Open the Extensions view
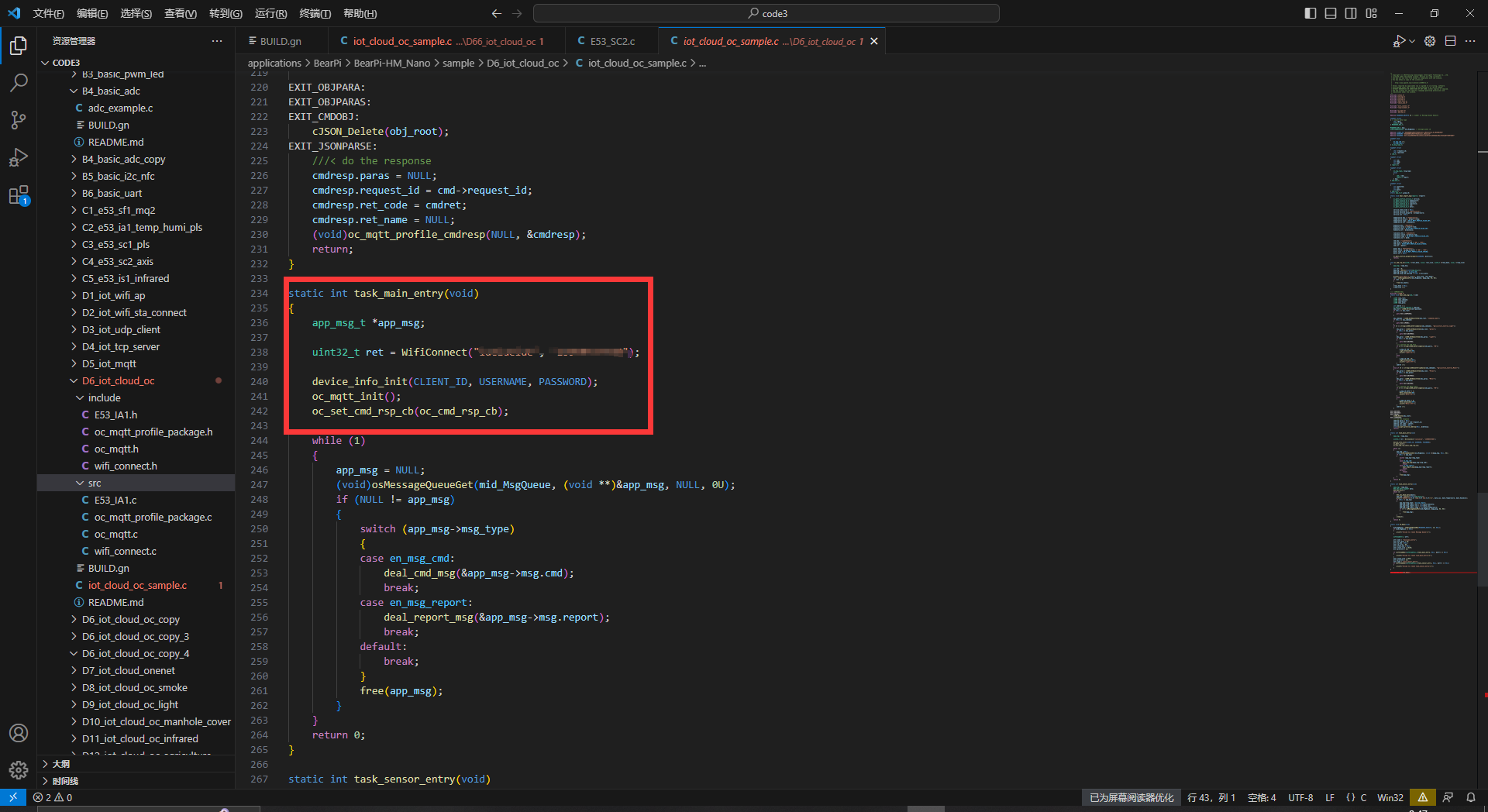This screenshot has width=1488, height=812. [19, 195]
